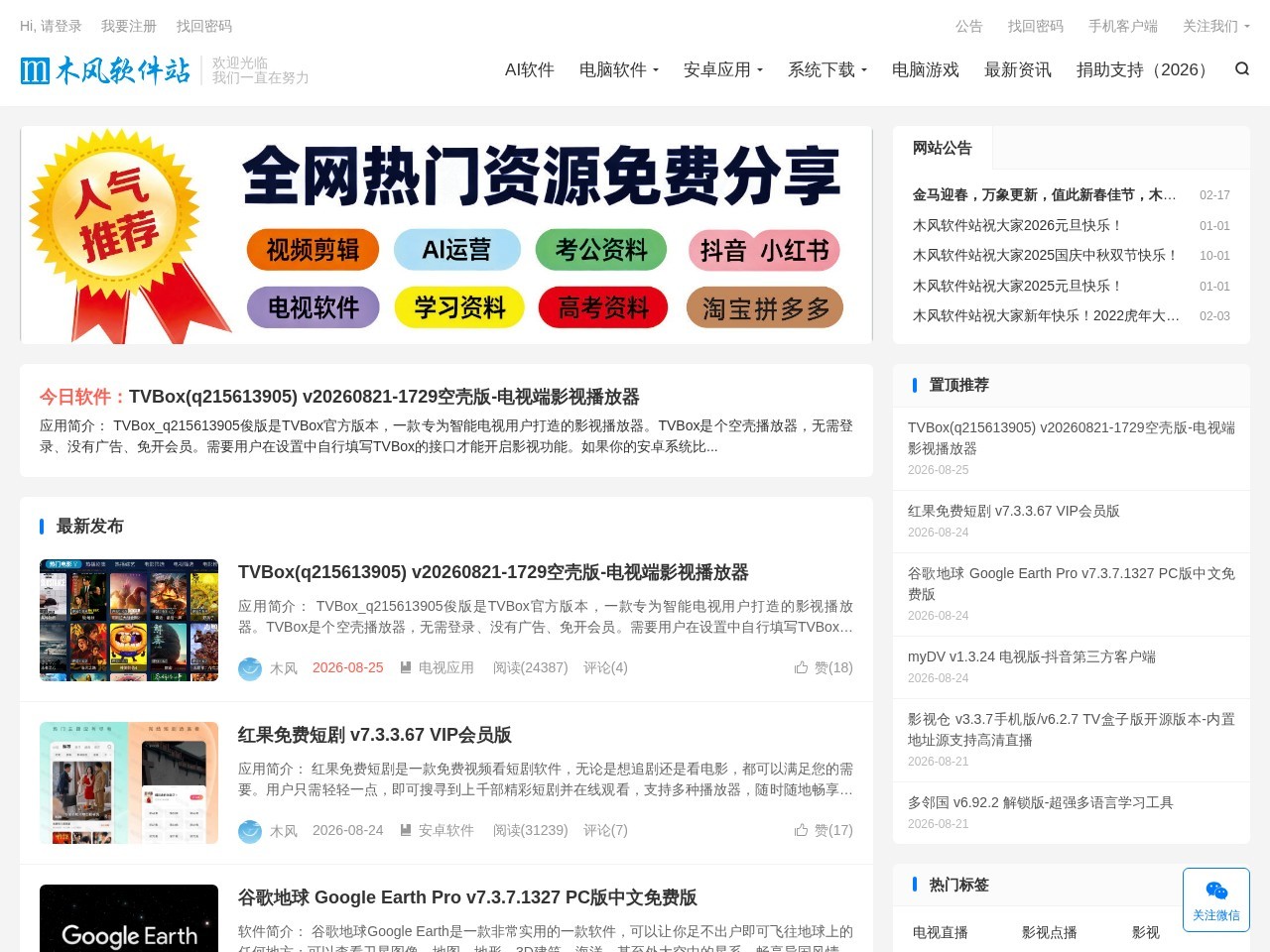The width and height of the screenshot is (1270, 952).
Task: Open 最新资讯 navigation item
Action: click(x=1018, y=69)
